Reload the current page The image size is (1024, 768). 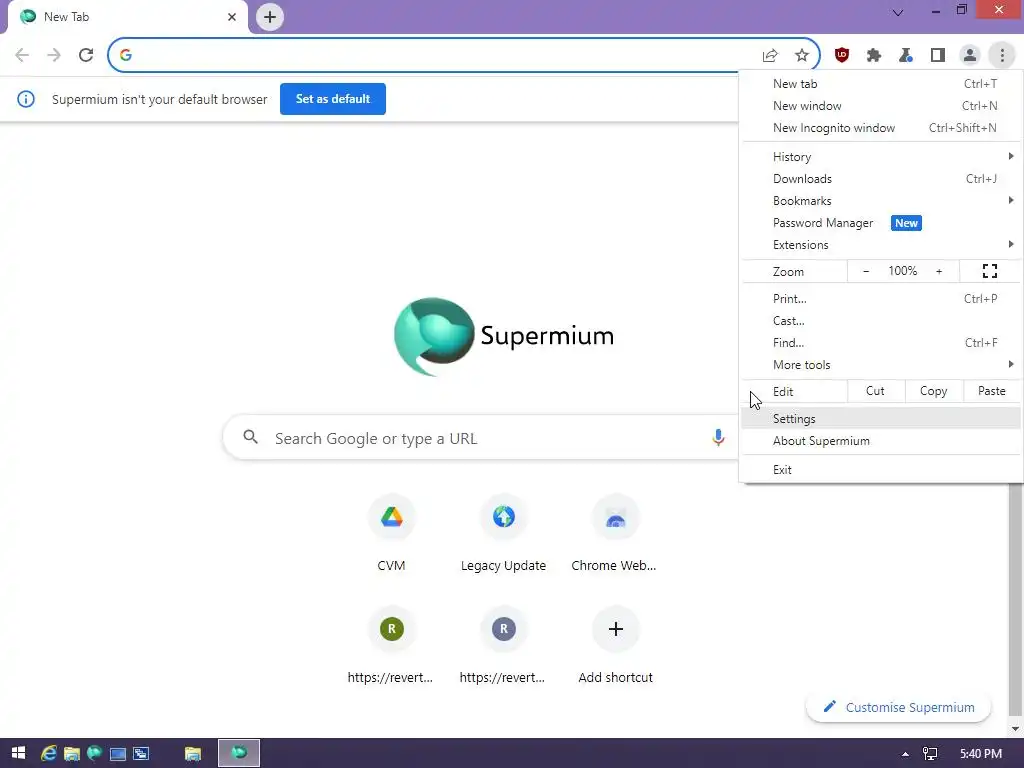[86, 55]
